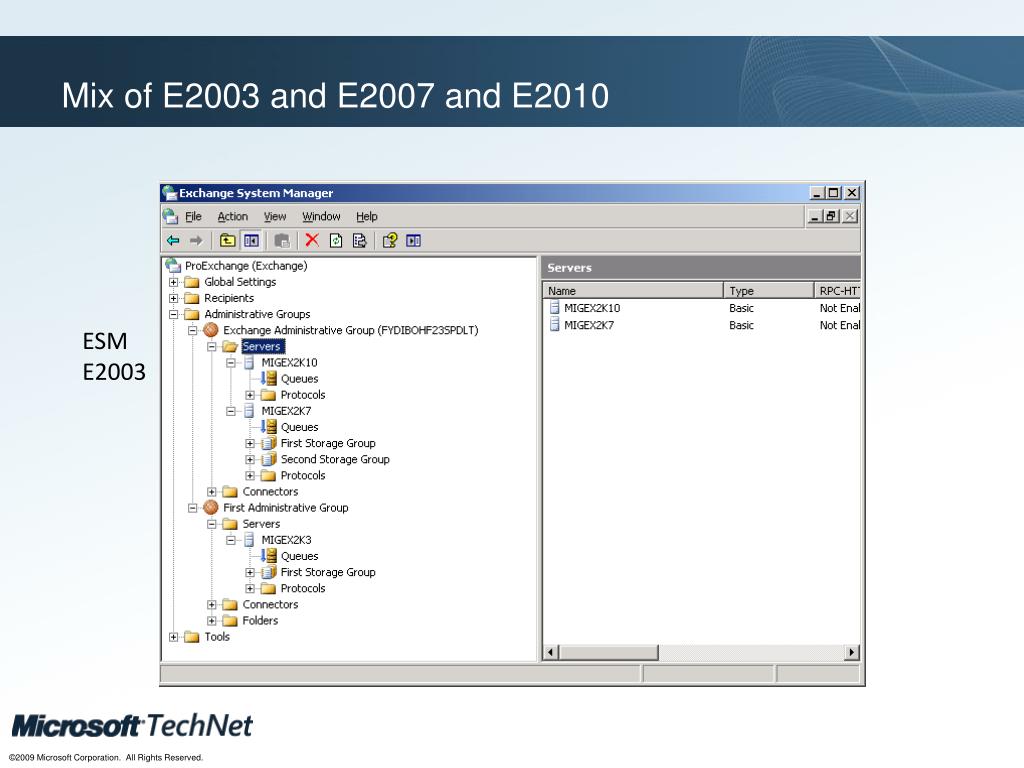The height and width of the screenshot is (768, 1024).
Task: Click the MIGEX2K7 server icon in tree
Action: click(x=249, y=411)
